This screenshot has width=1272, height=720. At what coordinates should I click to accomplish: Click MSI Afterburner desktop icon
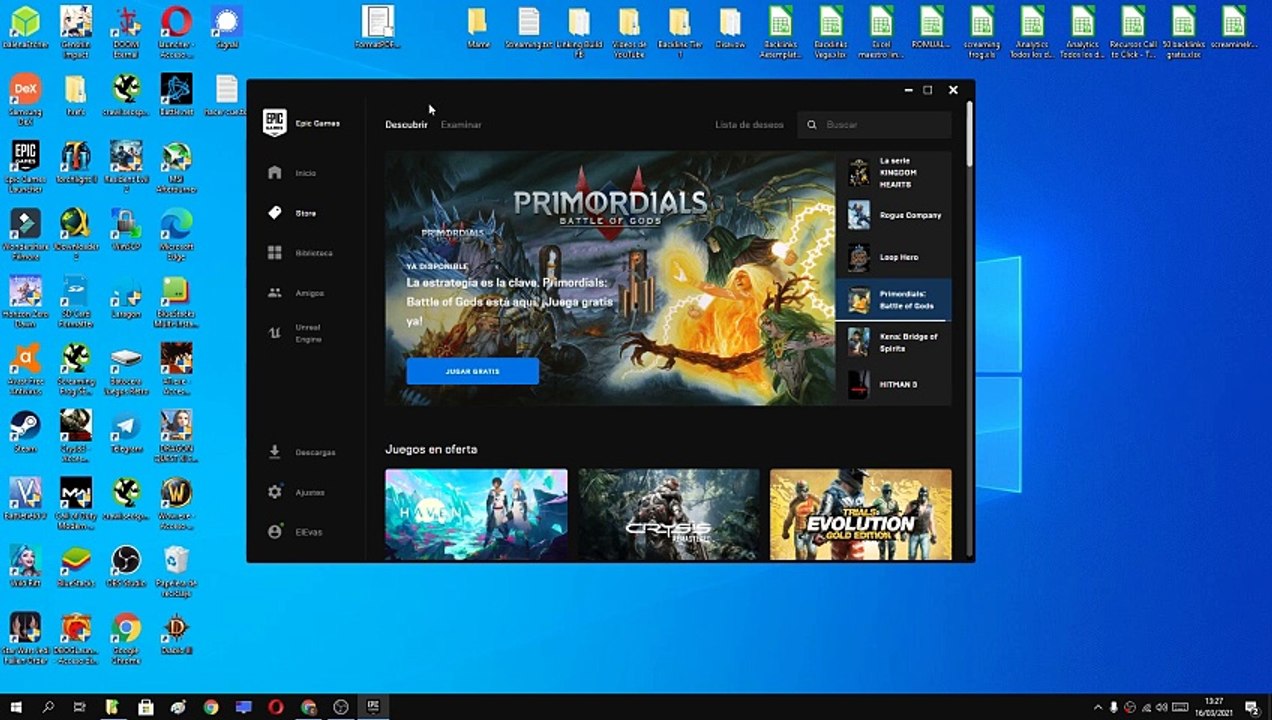177,166
